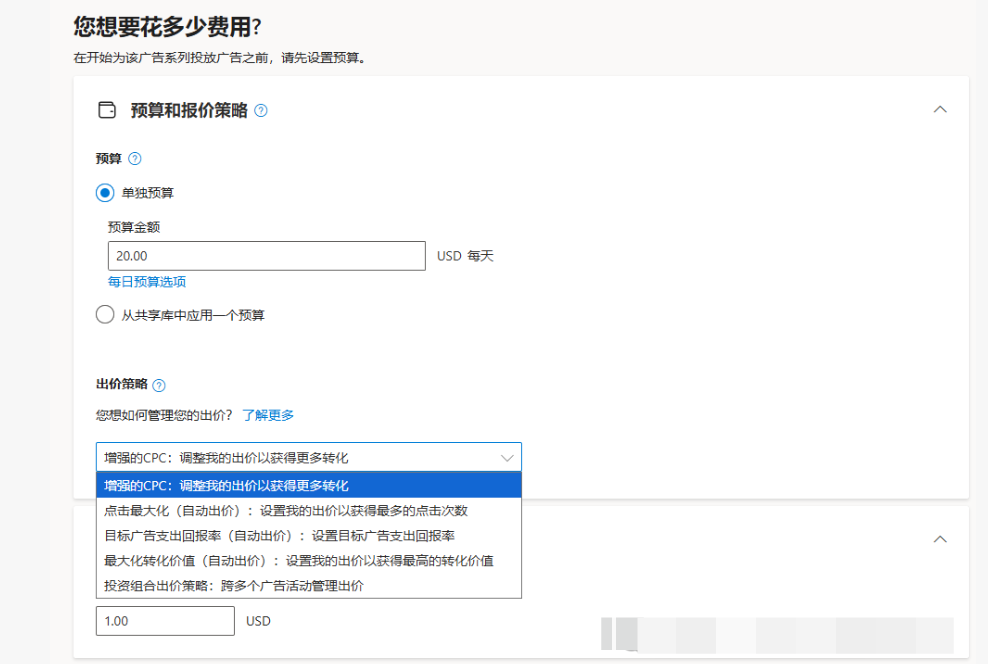This screenshot has width=988, height=664.
Task: Click the dropdown arrow on the bid strategy box
Action: 507,456
